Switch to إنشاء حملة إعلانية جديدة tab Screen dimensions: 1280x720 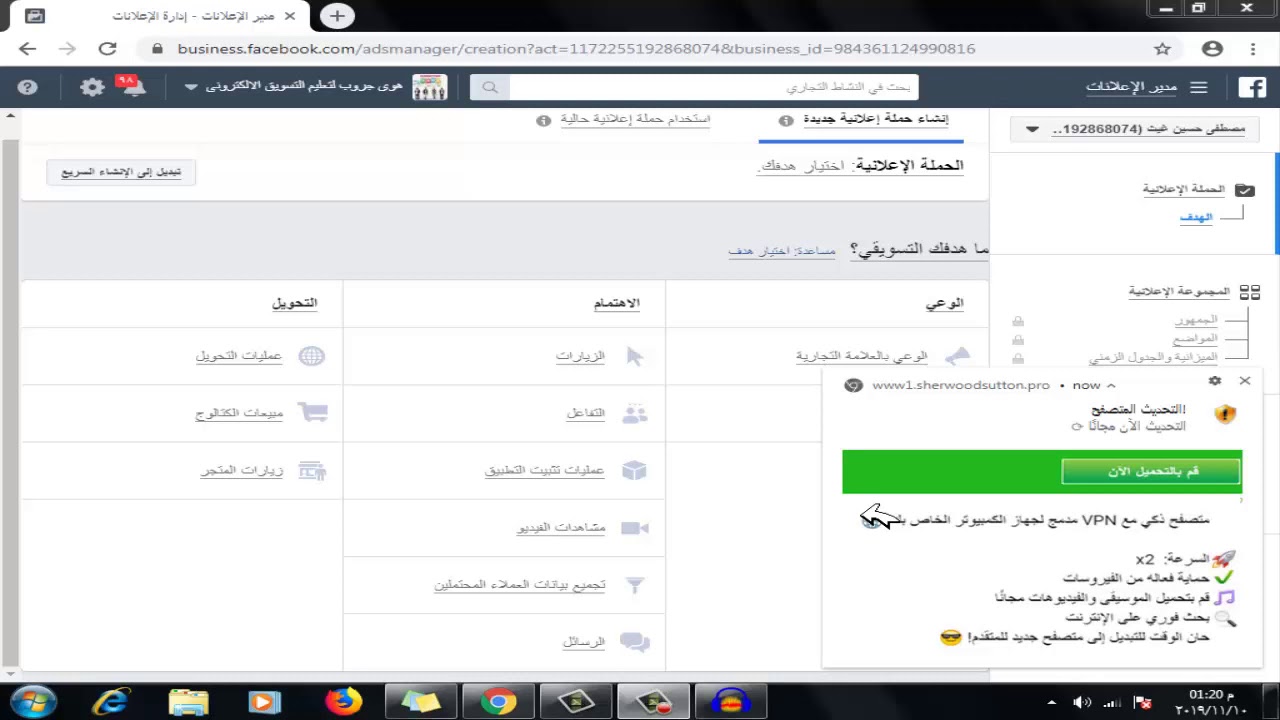(x=876, y=119)
